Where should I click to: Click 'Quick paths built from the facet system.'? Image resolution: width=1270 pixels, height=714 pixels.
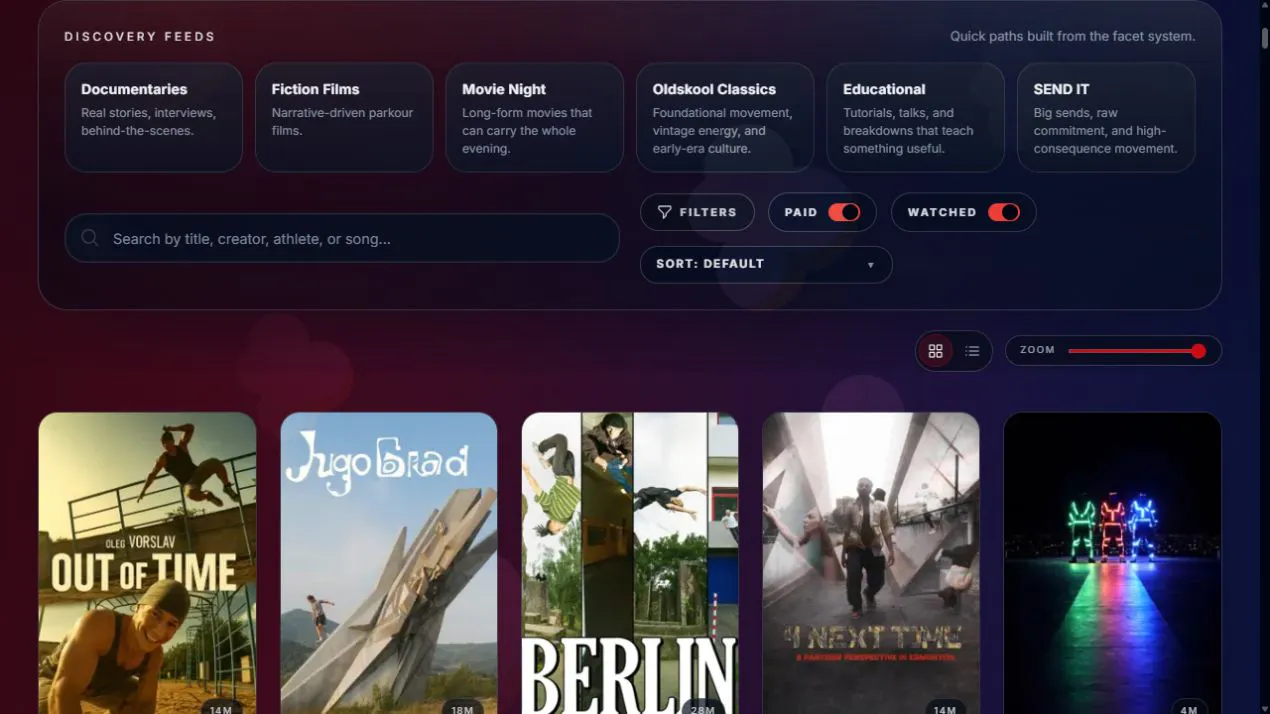click(1072, 36)
